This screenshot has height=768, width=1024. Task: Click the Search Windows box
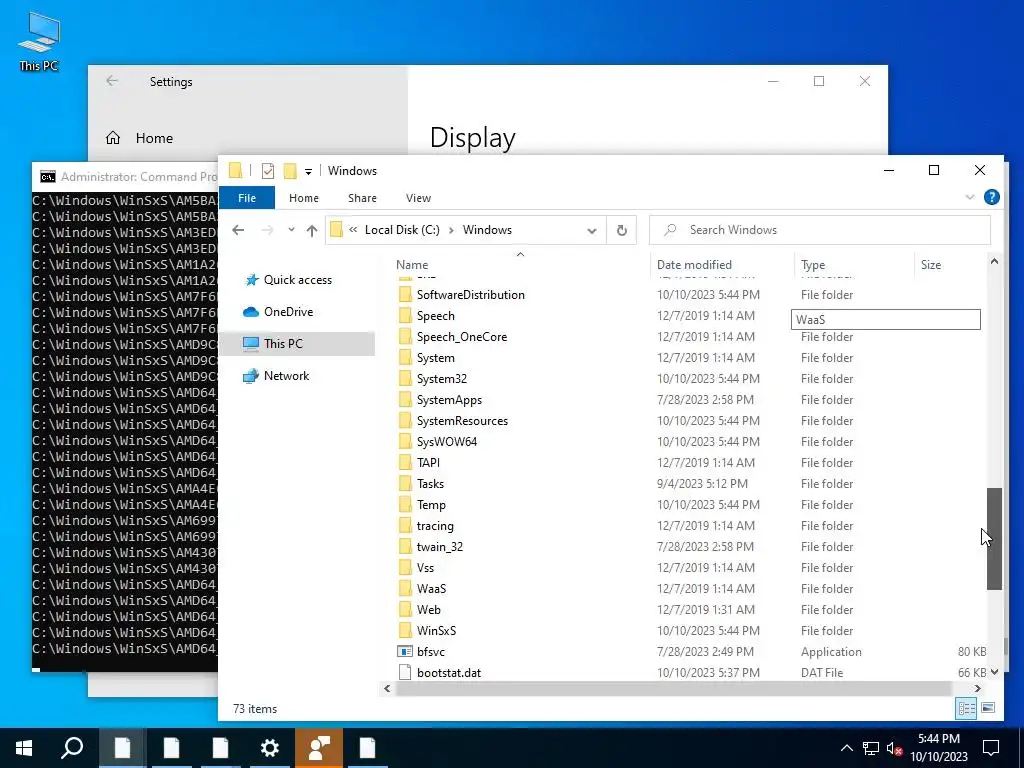coord(820,230)
